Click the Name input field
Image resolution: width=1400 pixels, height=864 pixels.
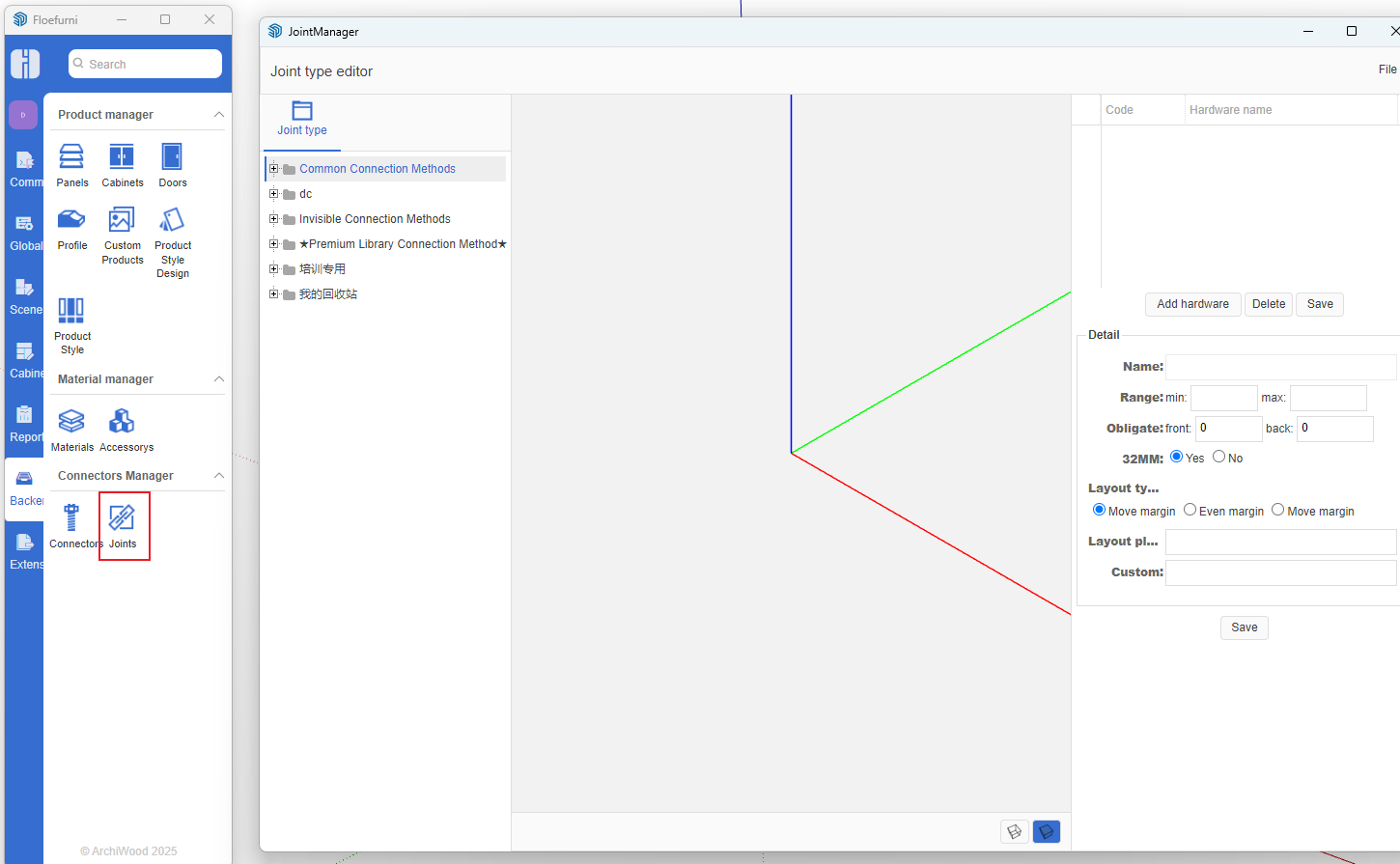[1280, 367]
